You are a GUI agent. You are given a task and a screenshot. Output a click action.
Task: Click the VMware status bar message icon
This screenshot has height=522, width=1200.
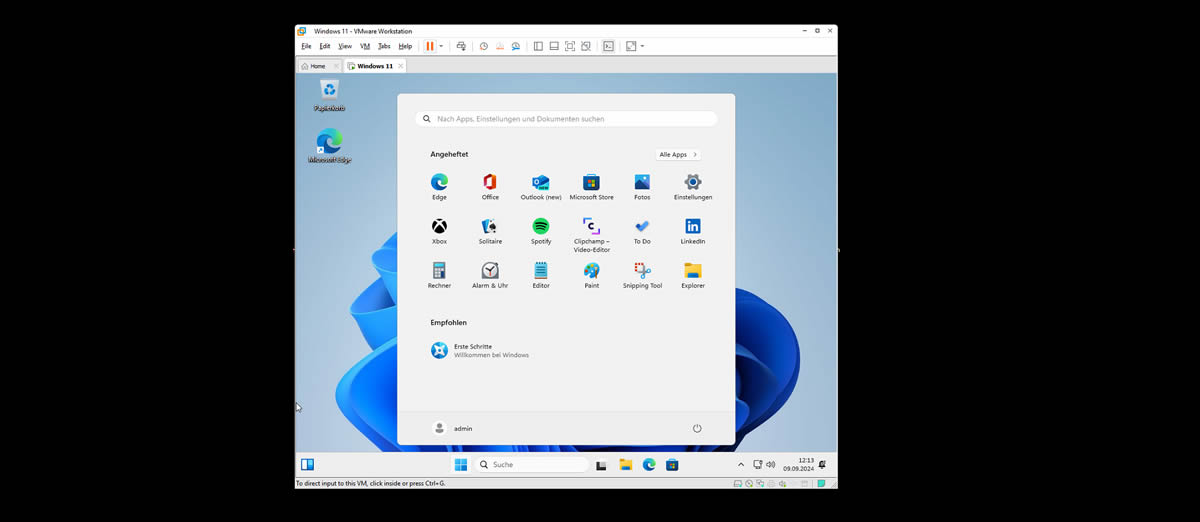(821, 484)
